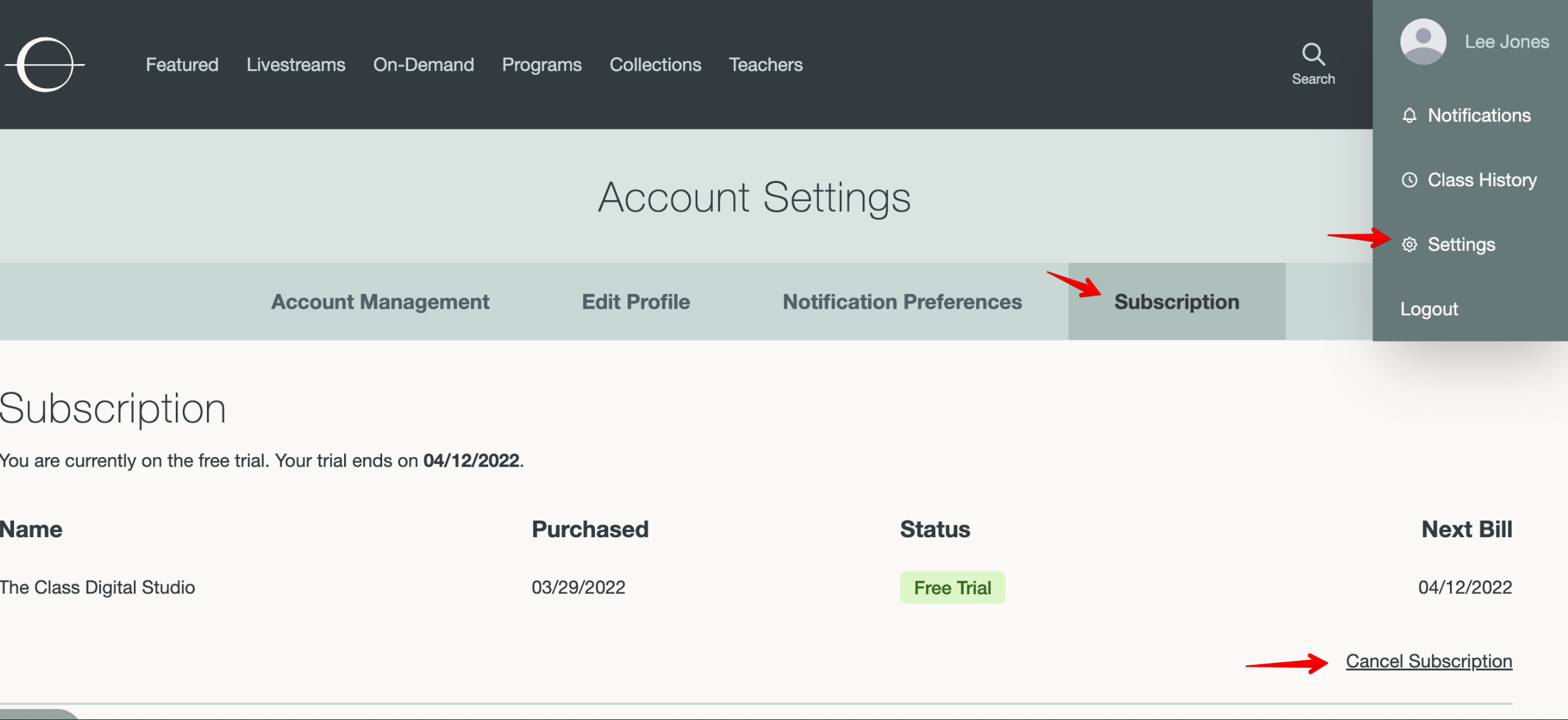Open the Featured nav item
This screenshot has height=720, width=1568.
(182, 65)
